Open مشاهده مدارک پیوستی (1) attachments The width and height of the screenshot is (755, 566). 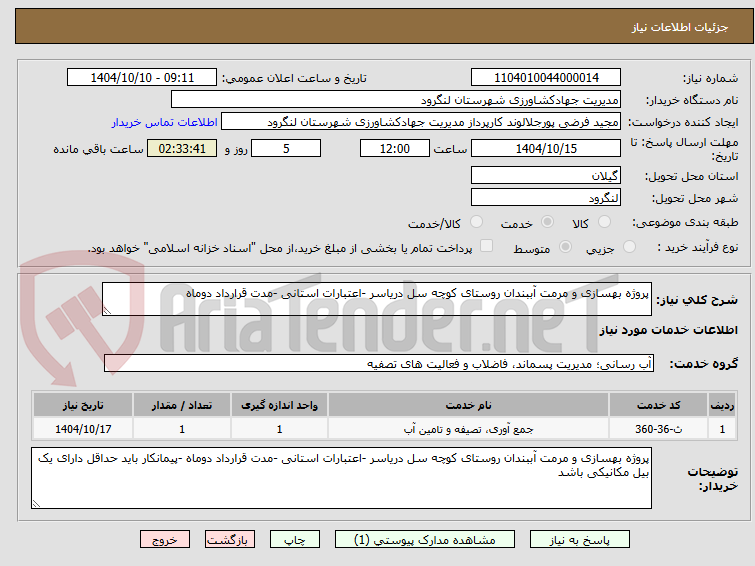coord(425,540)
